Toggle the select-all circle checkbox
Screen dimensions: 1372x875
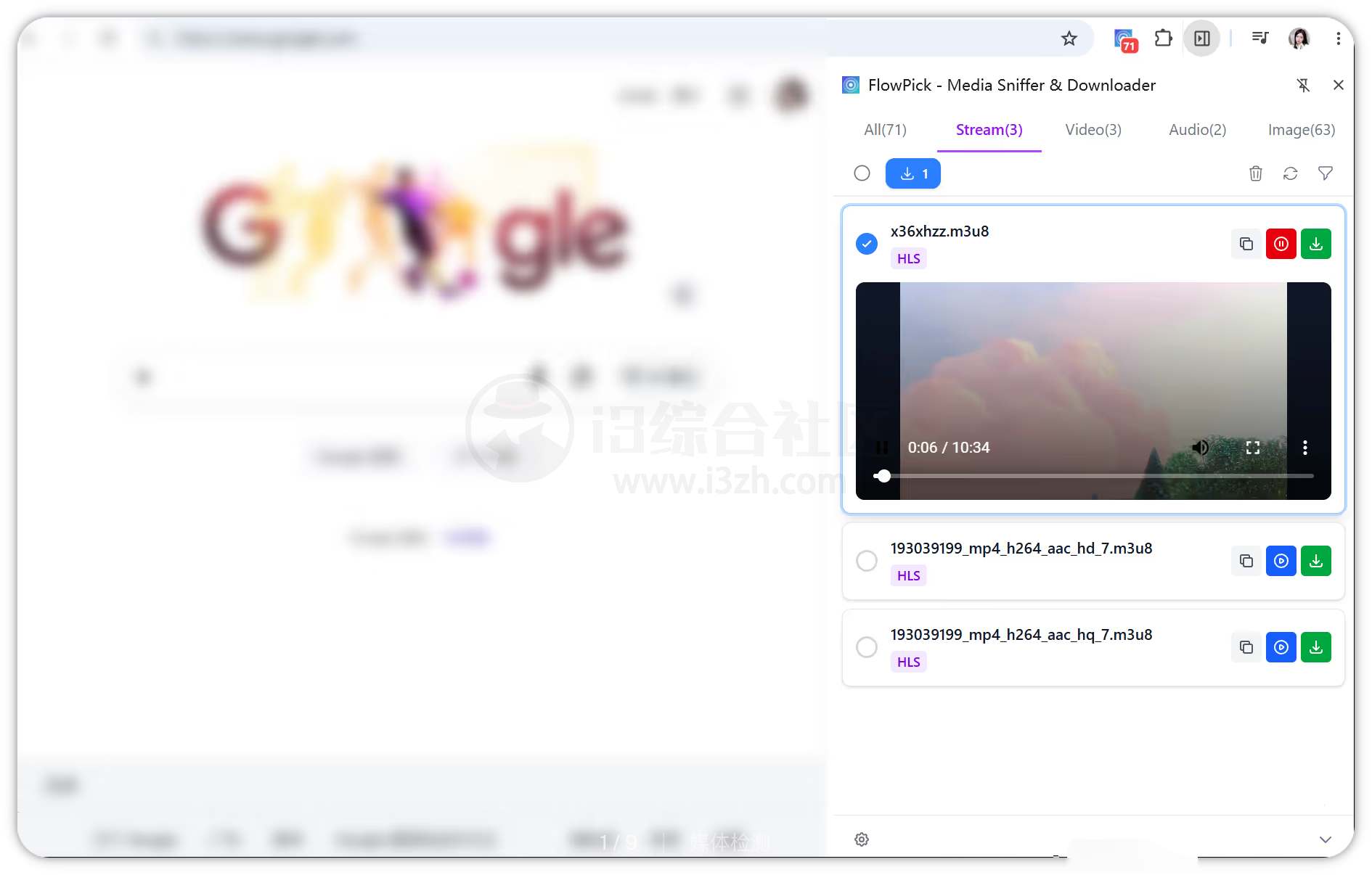pos(862,173)
